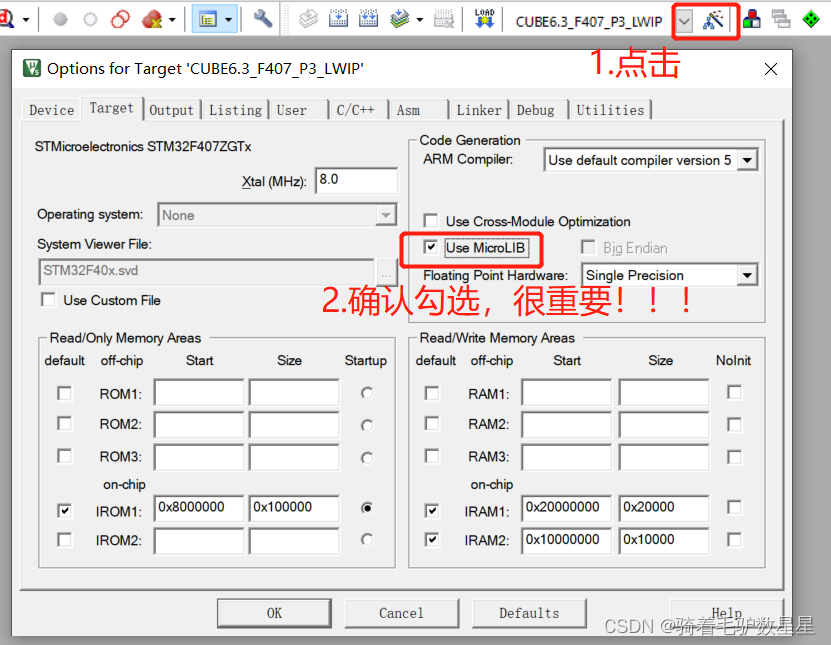Switch to the C/C++ tab
This screenshot has height=645, width=831.
(x=356, y=110)
